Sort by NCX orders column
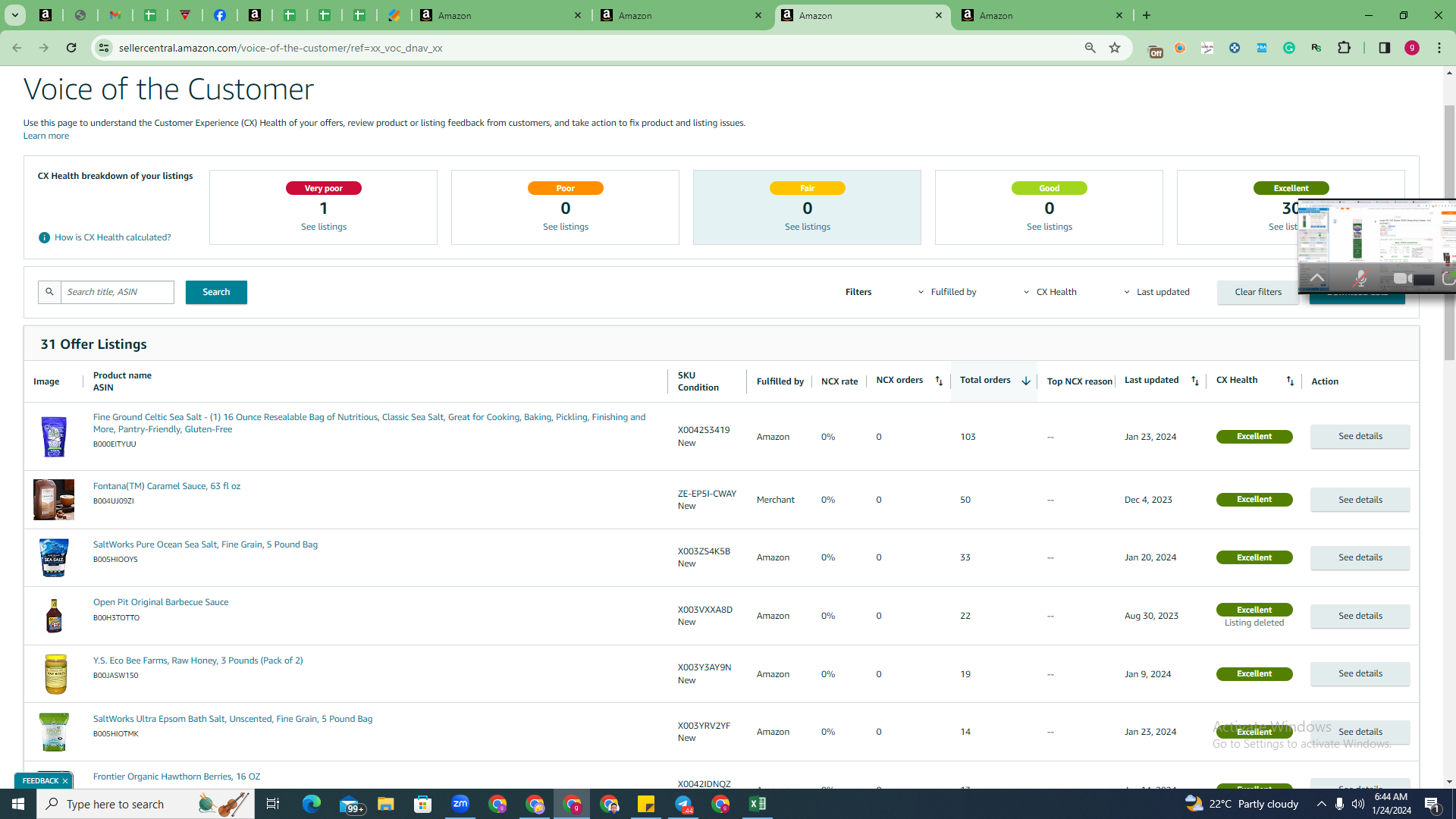Screen dimensions: 1456x819 pos(939,381)
